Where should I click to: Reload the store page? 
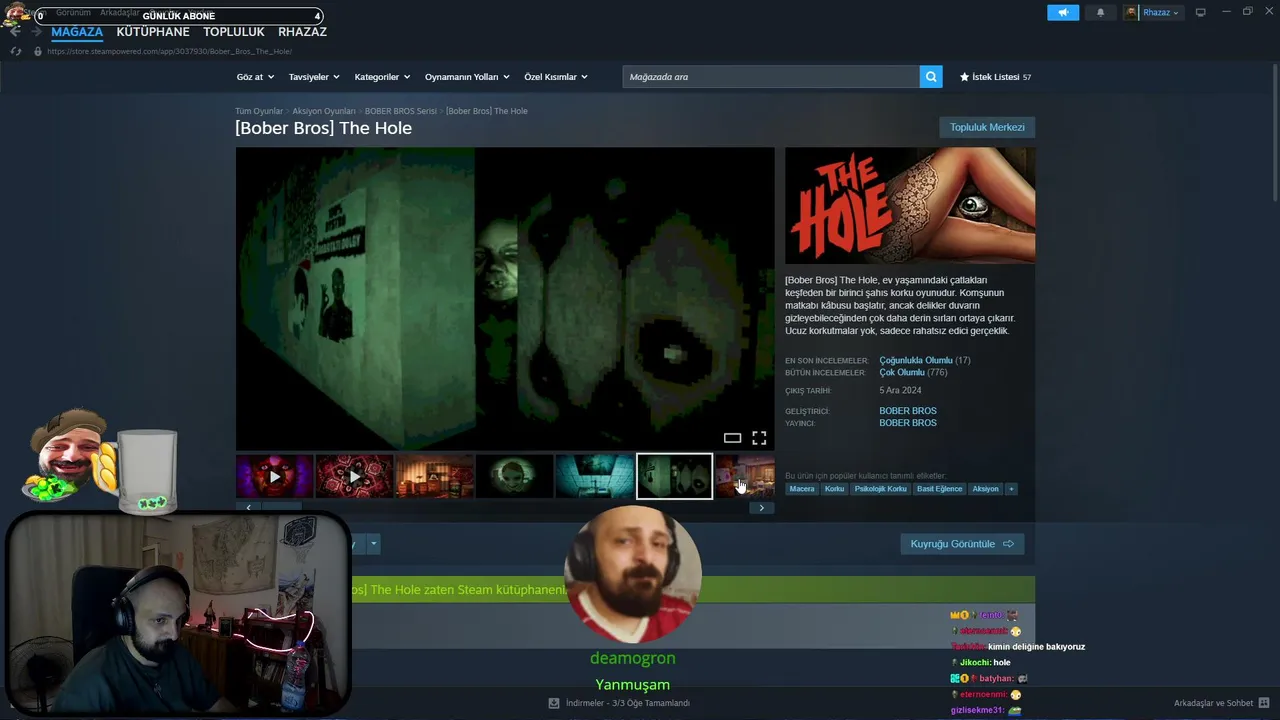tap(16, 51)
